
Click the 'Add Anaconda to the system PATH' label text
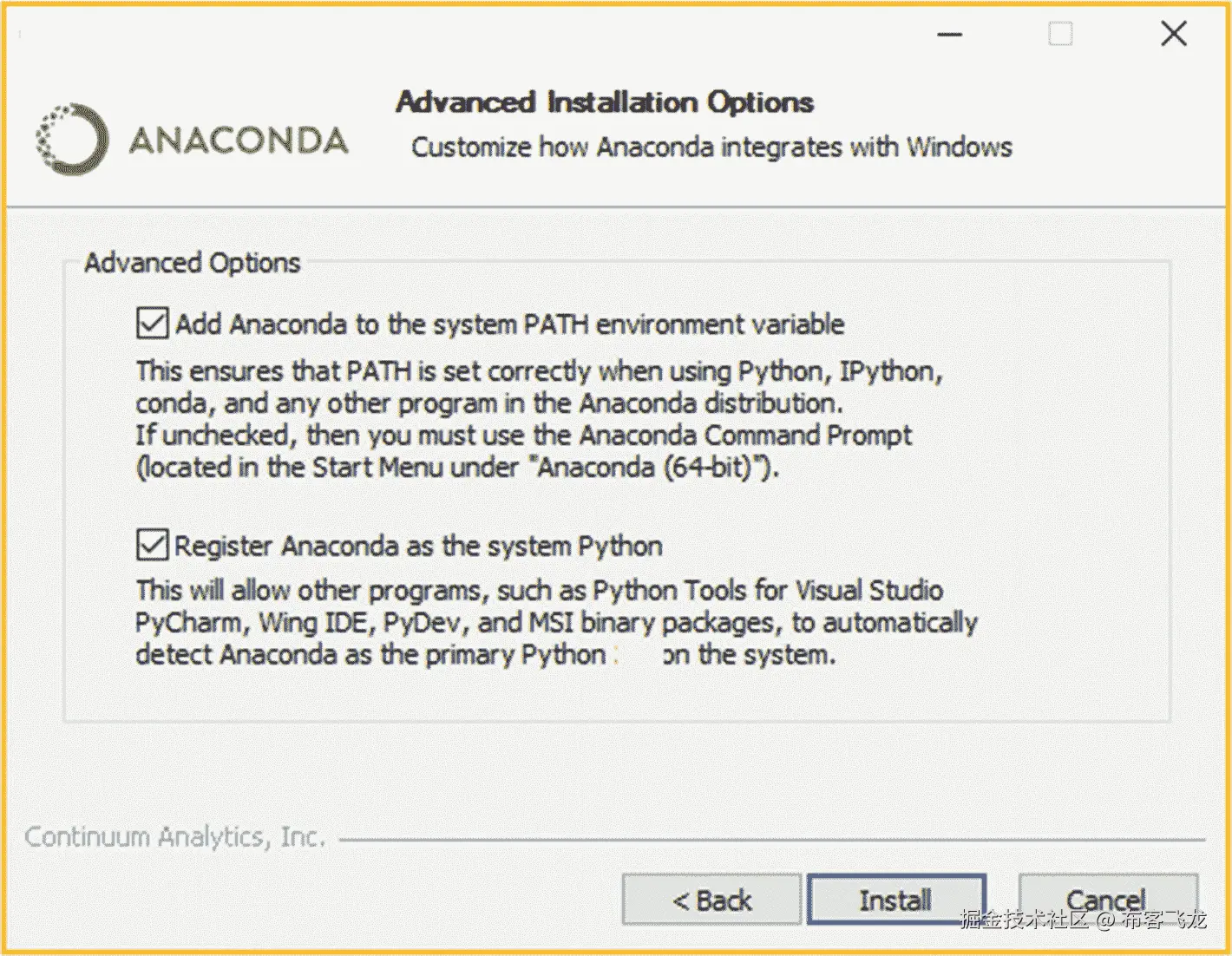509,324
